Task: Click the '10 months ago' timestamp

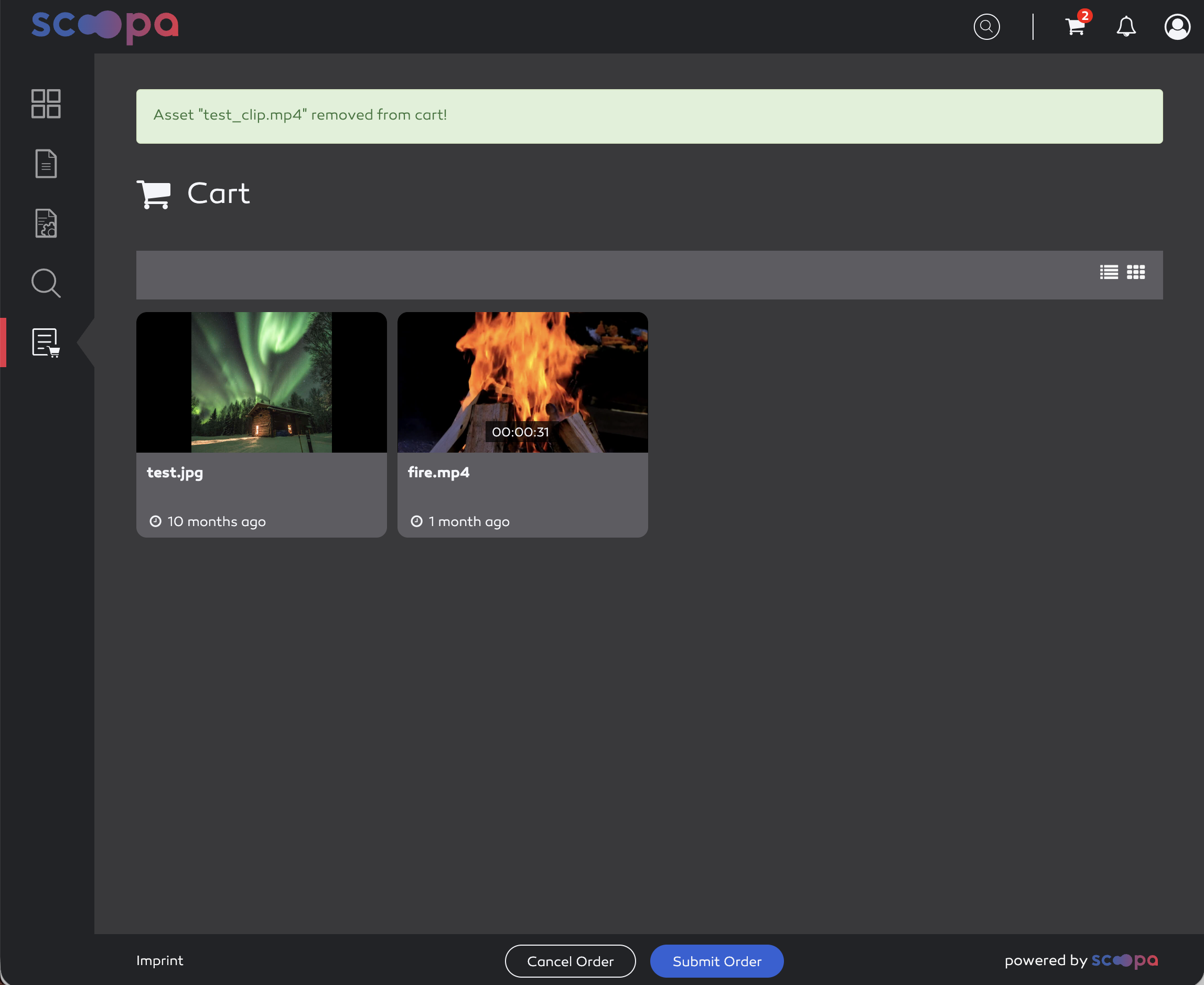Action: pyautogui.click(x=217, y=521)
